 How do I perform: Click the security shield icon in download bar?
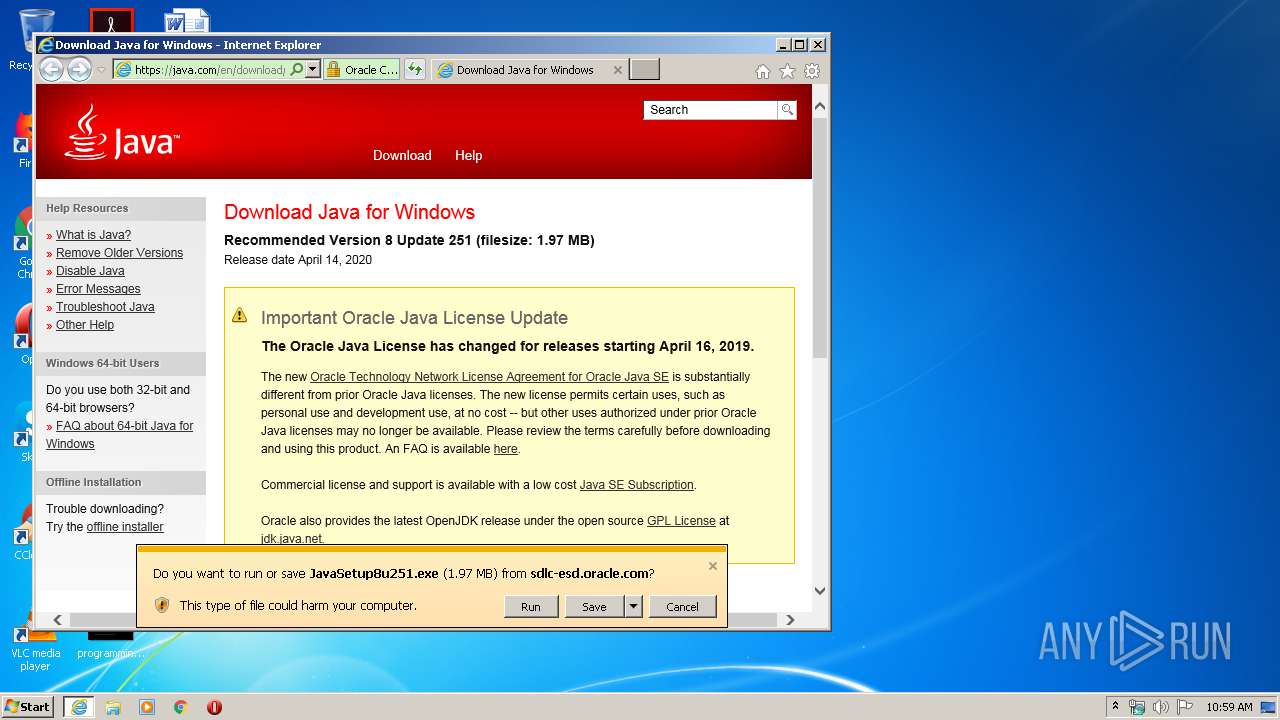162,605
